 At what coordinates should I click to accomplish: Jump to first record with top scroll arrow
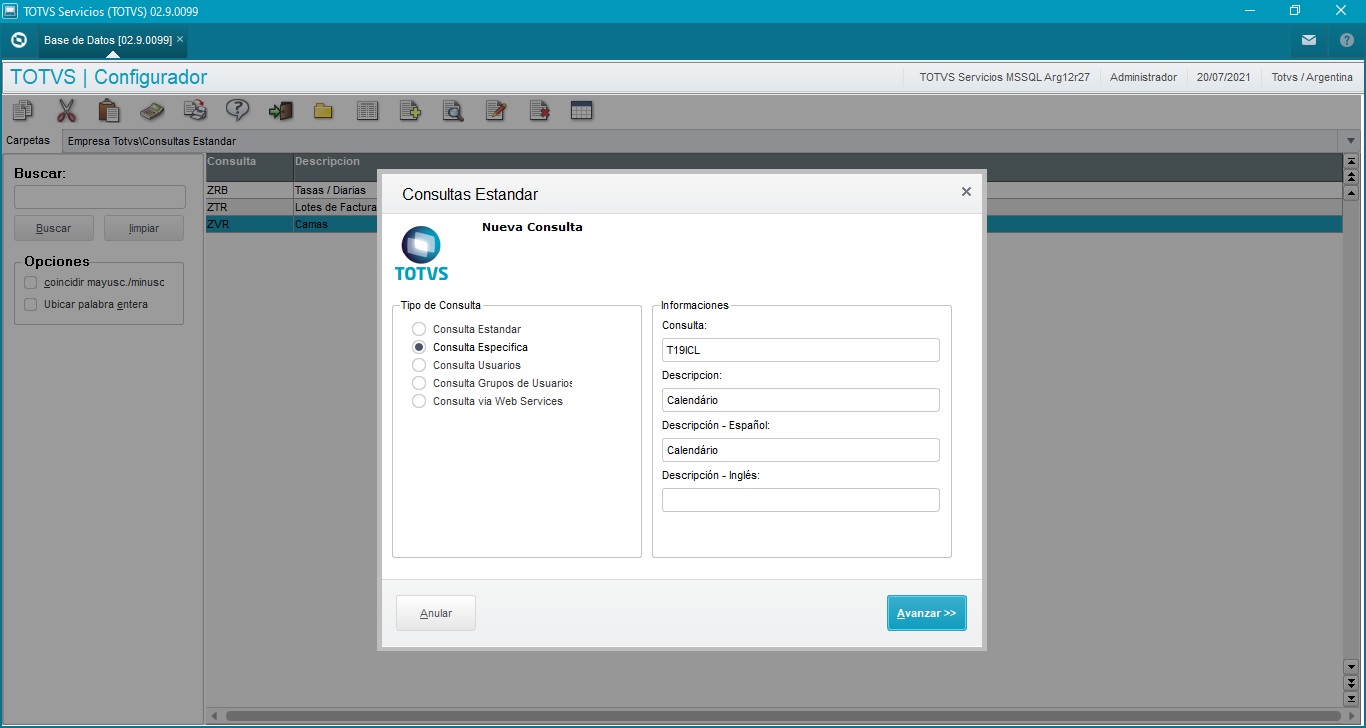[1351, 161]
